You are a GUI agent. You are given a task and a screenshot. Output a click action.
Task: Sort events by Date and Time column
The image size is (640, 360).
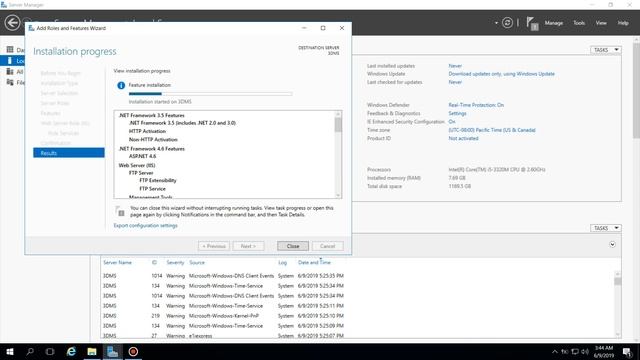click(x=314, y=262)
